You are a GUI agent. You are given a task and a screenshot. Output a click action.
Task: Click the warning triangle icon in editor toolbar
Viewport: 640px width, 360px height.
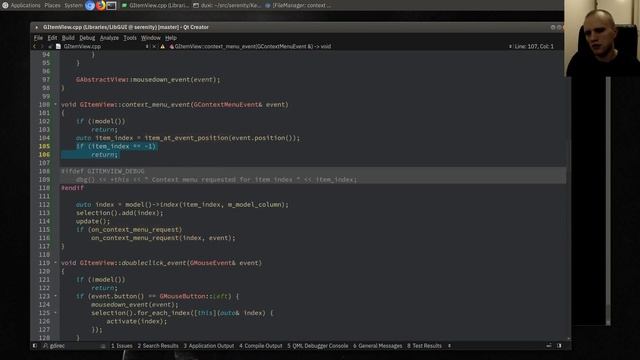(162, 47)
